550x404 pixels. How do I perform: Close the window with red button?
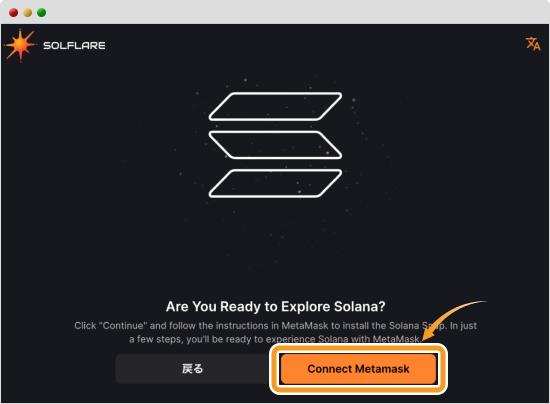pyautogui.click(x=14, y=13)
